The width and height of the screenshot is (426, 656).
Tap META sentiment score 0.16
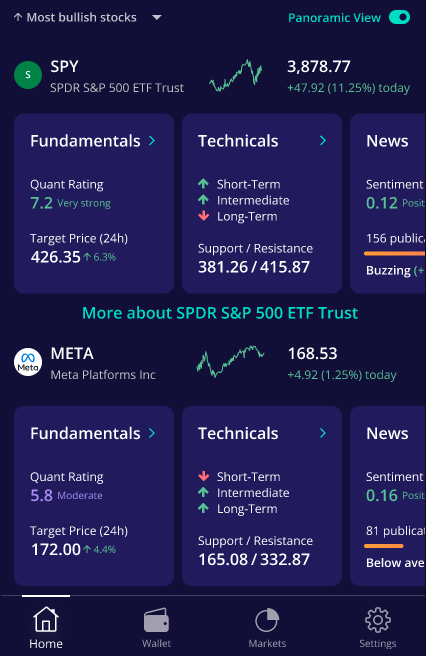coord(382,495)
